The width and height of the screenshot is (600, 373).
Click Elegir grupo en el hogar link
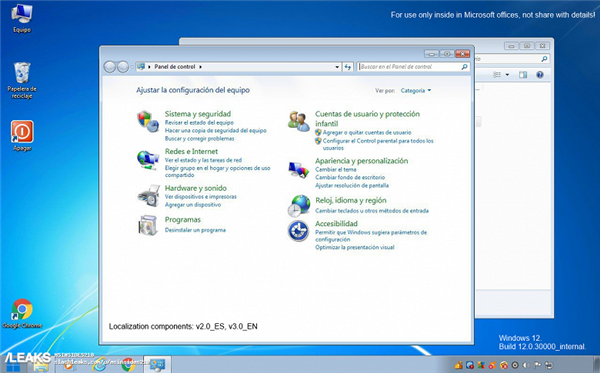point(217,171)
